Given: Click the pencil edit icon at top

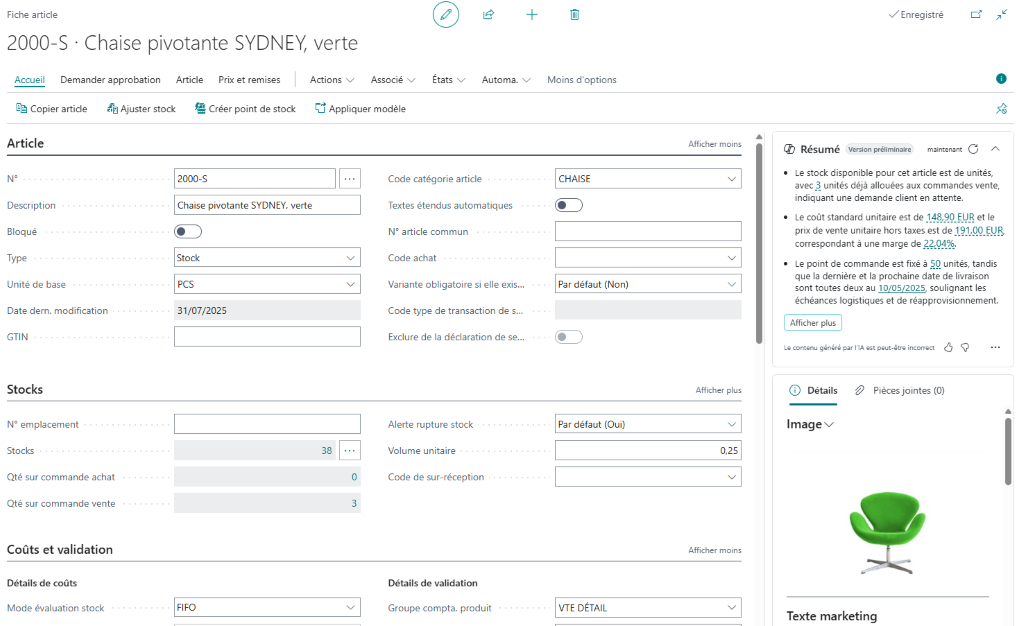Looking at the screenshot, I should click(x=446, y=15).
